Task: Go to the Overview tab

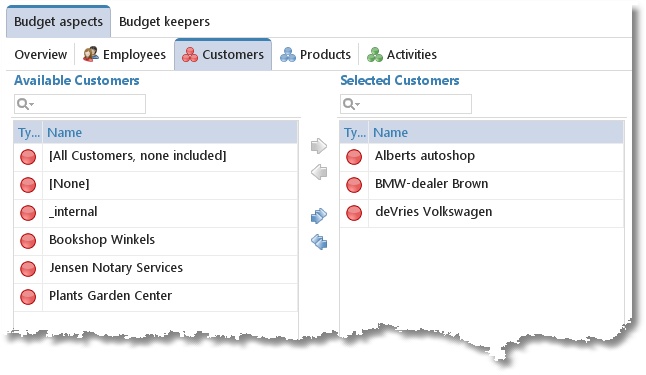Action: [40, 54]
